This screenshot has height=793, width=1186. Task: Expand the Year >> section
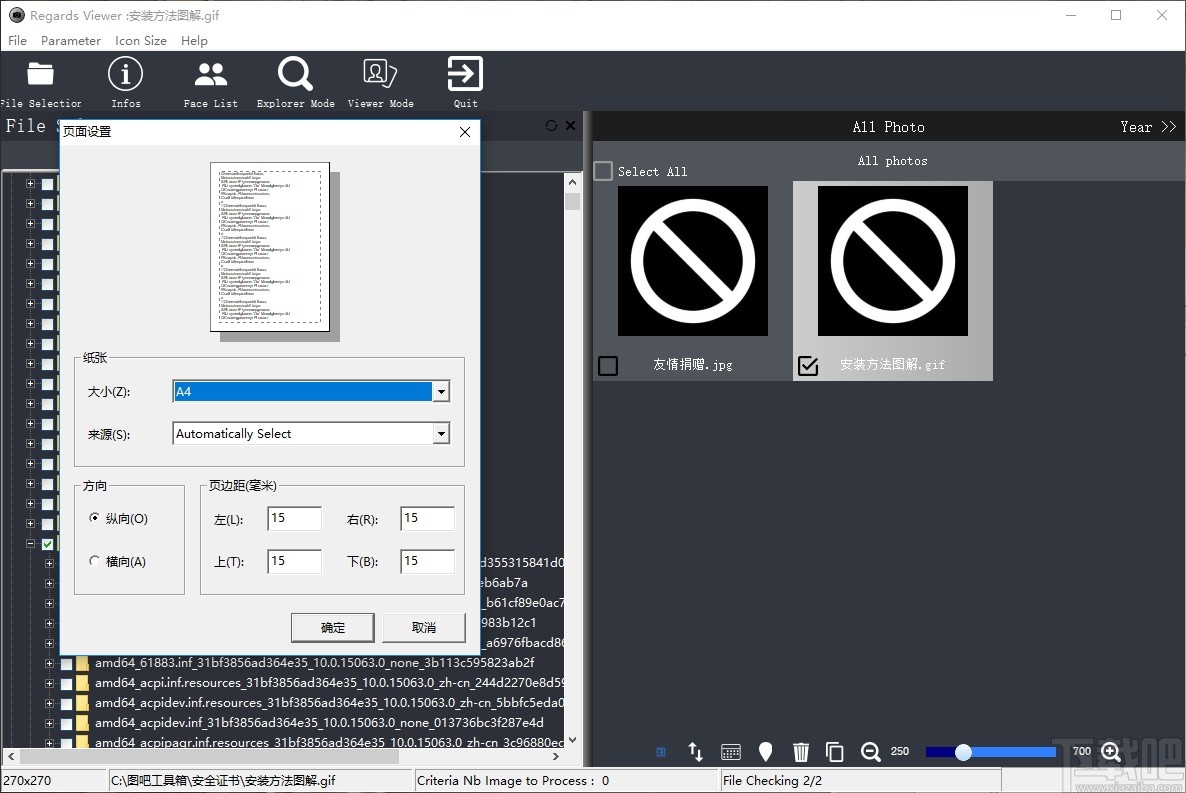[1148, 127]
